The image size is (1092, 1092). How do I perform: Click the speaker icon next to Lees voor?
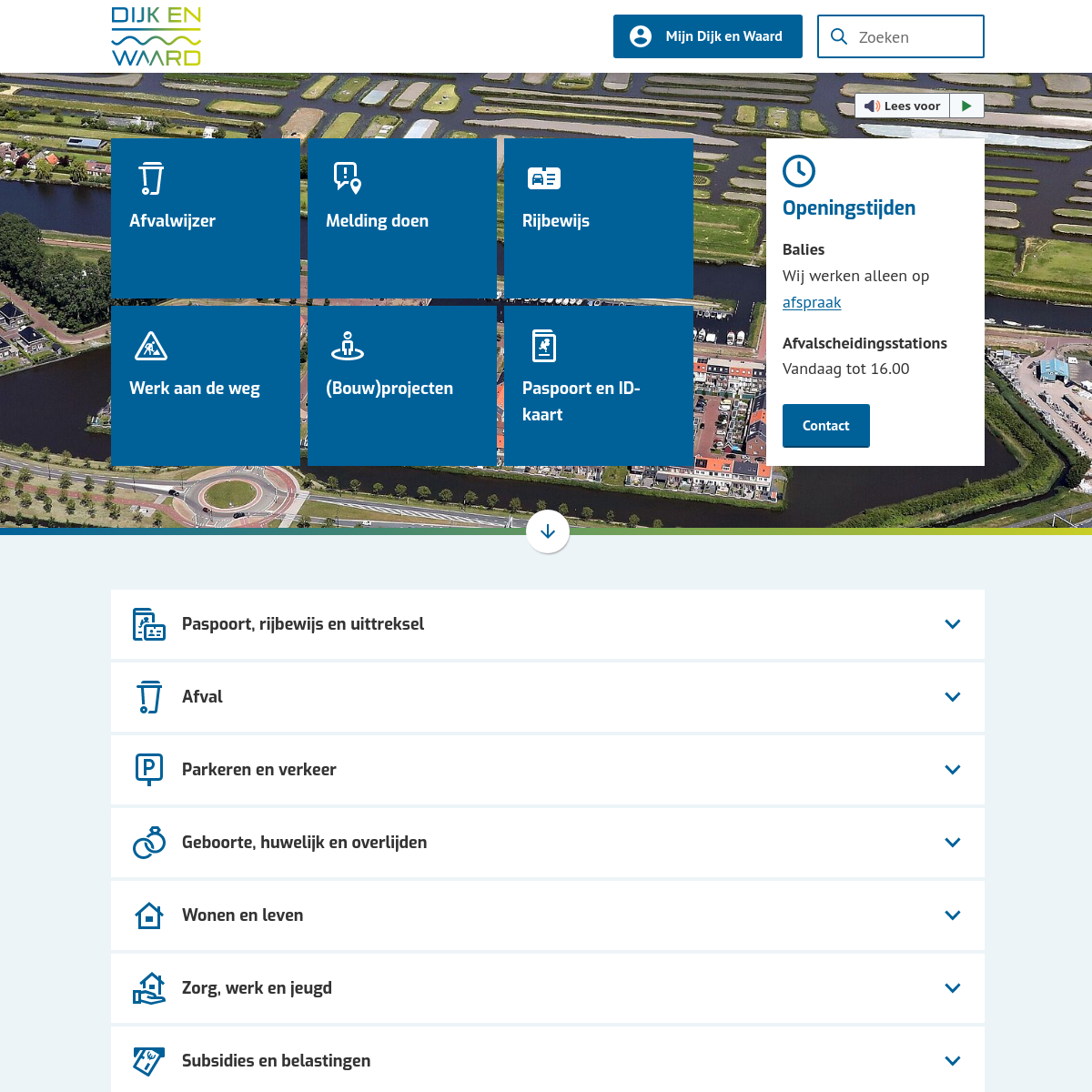[872, 106]
